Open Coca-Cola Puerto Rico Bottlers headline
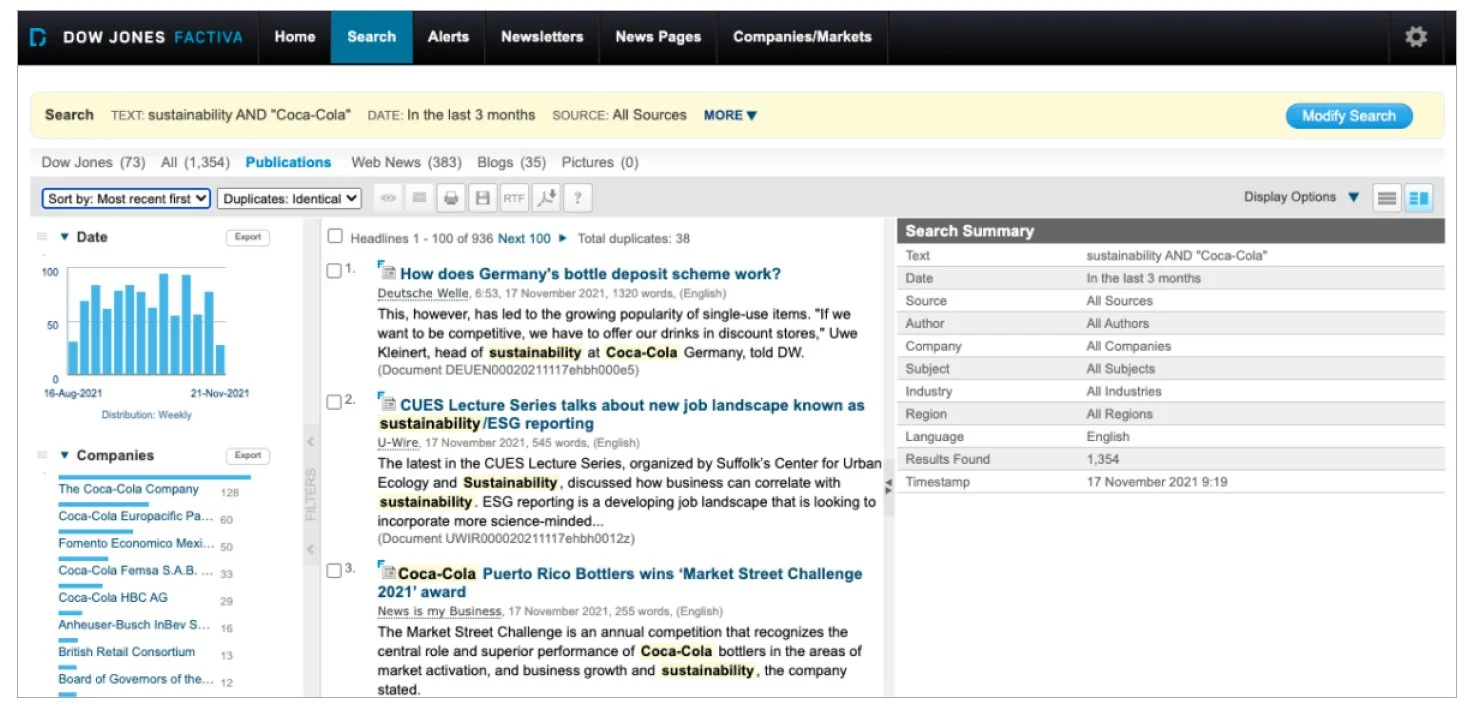This screenshot has height=708, width=1473. click(620, 583)
